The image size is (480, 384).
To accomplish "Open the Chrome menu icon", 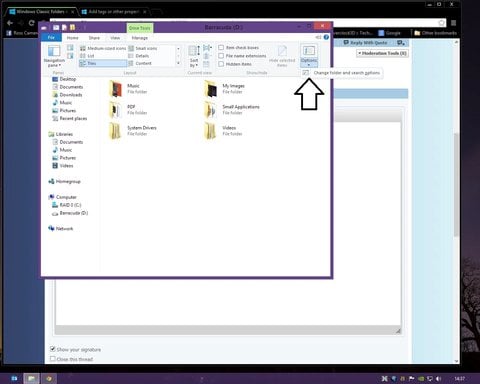I will (x=453, y=23).
